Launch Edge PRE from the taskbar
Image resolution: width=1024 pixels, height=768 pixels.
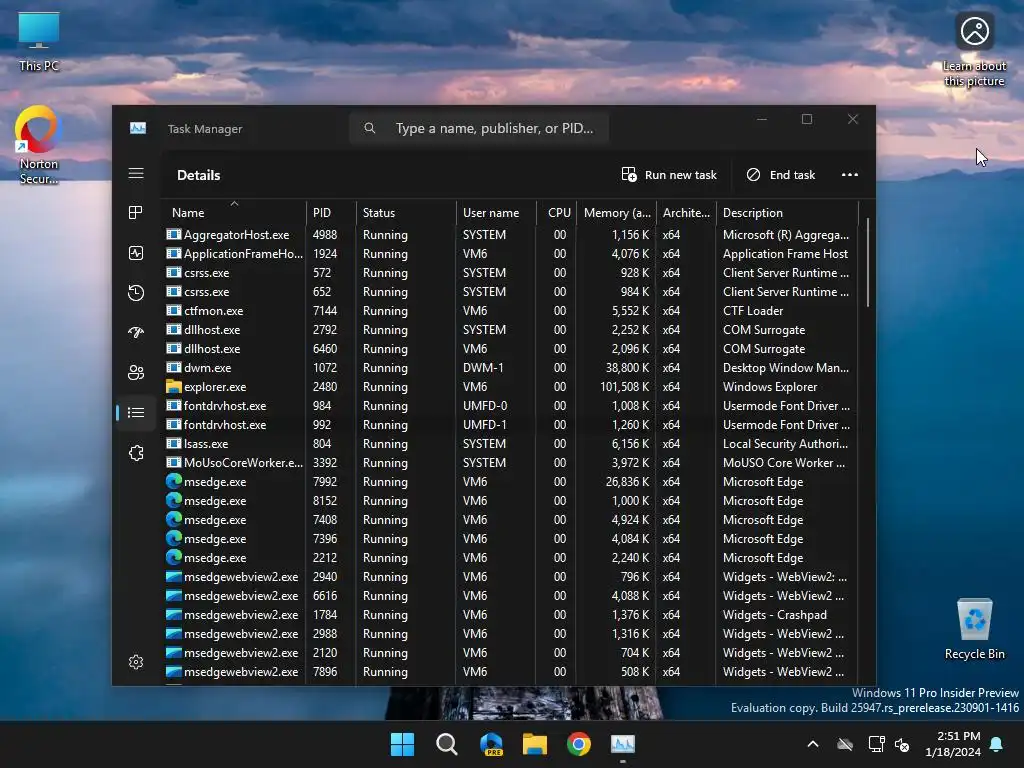coord(491,744)
